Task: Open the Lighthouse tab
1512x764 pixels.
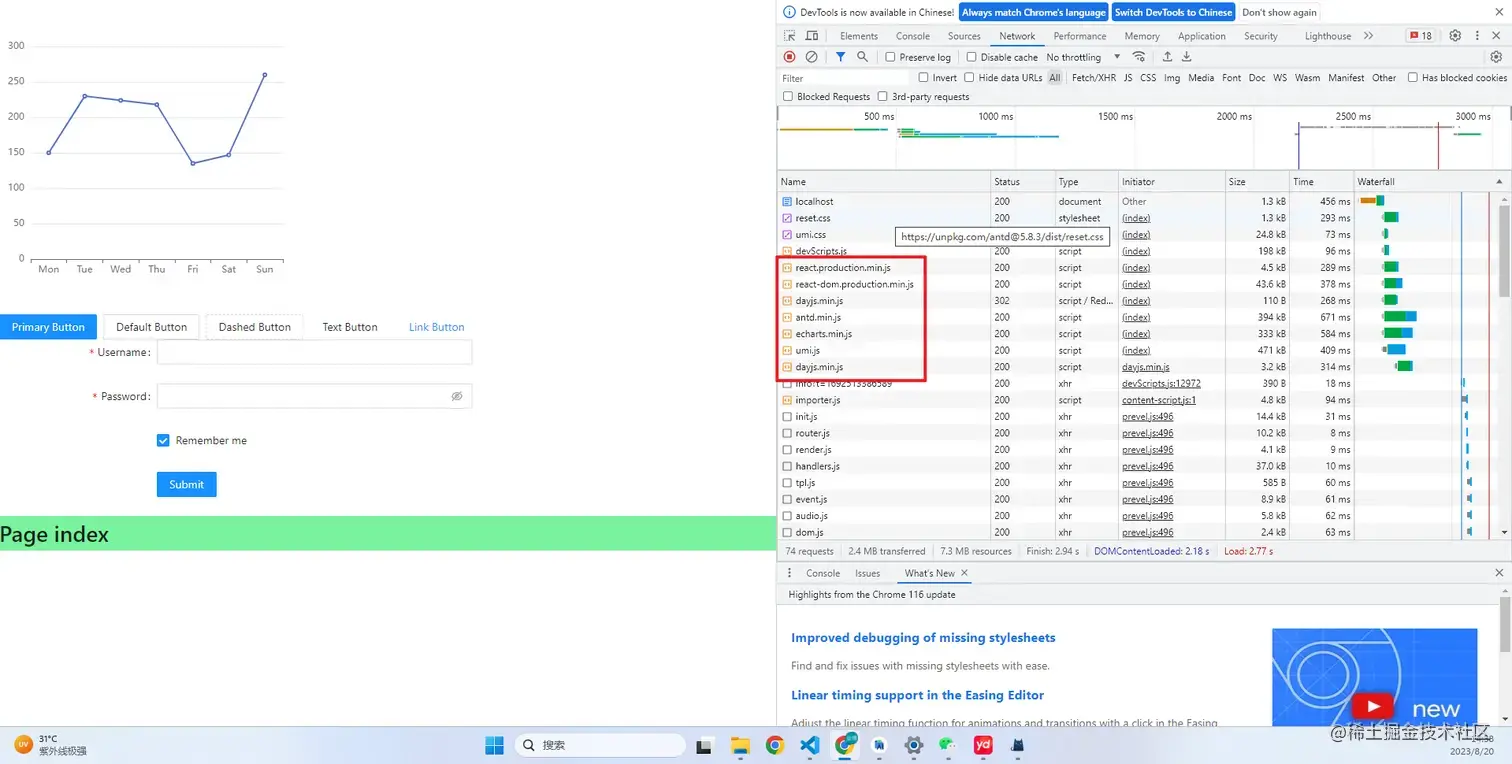Action: coord(1328,36)
